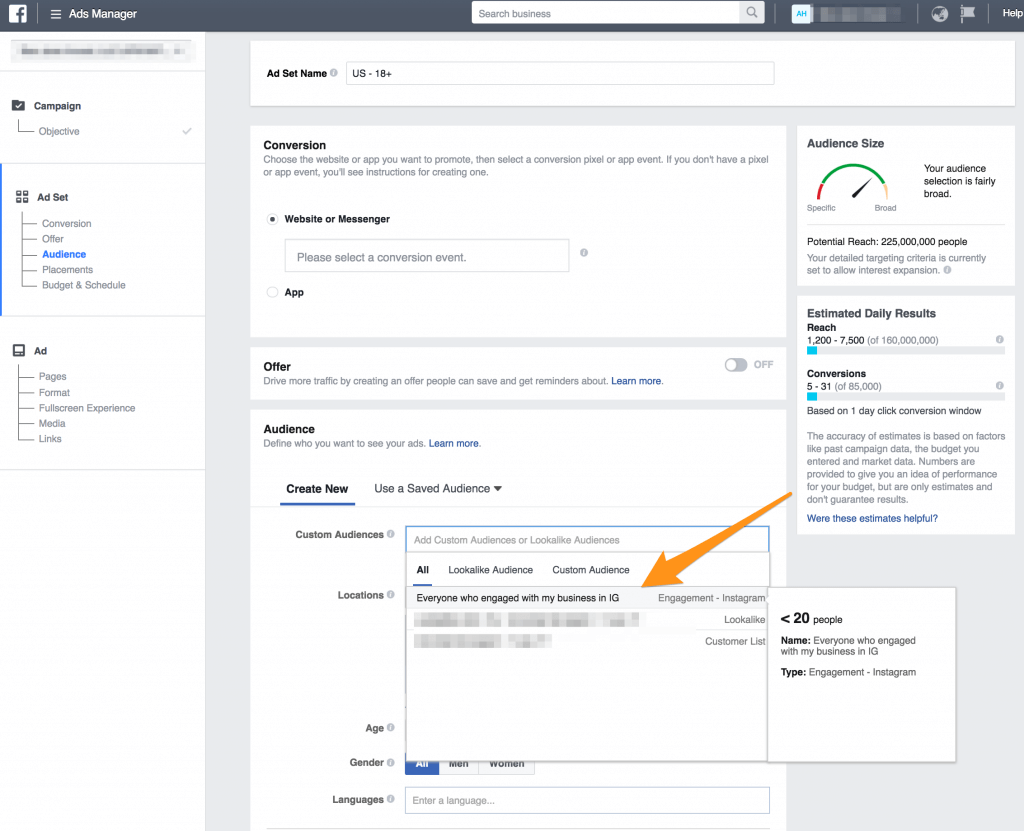This screenshot has width=1024, height=831.
Task: Open the conversion event selector
Action: point(427,255)
